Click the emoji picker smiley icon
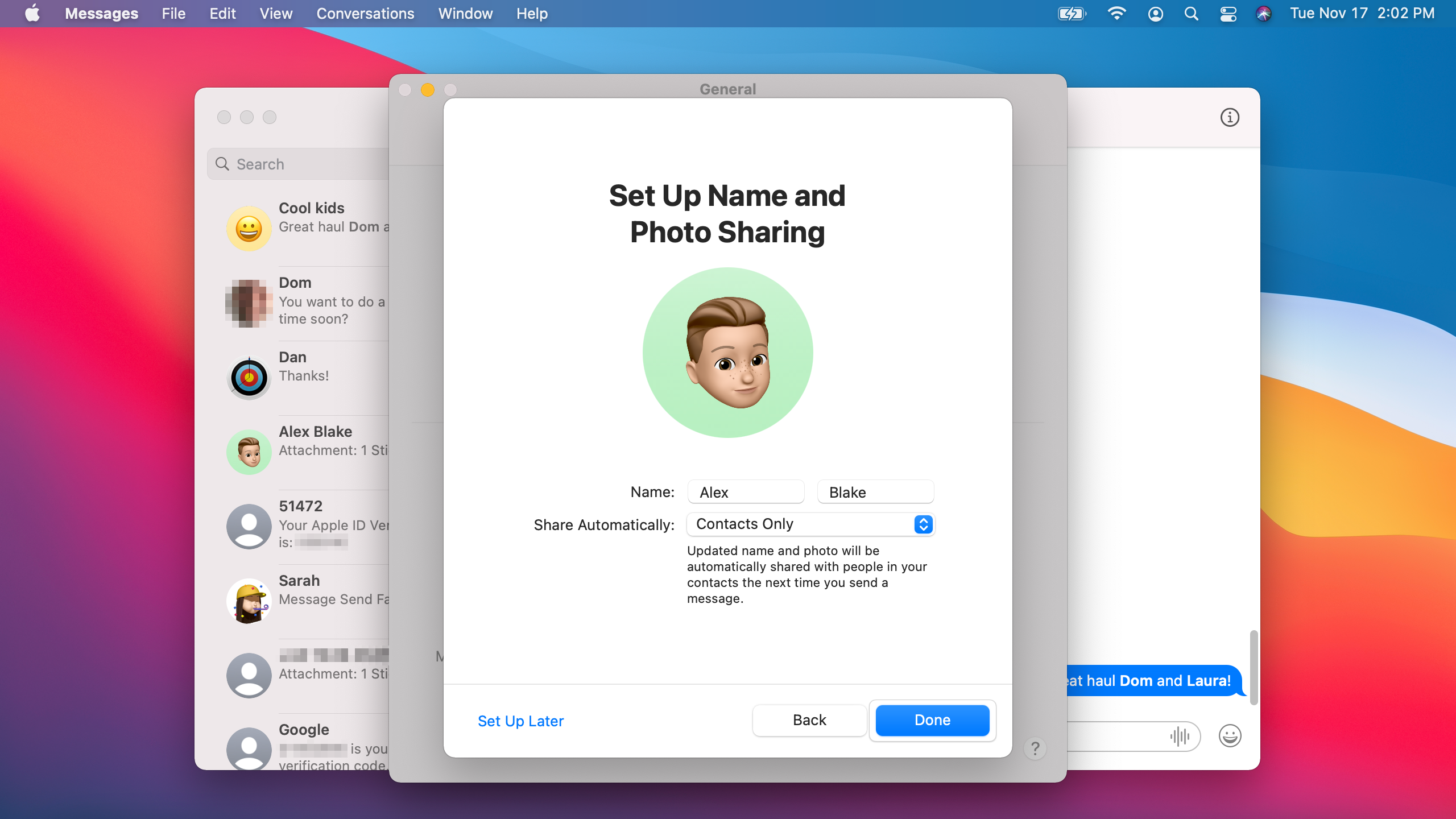 (x=1230, y=735)
